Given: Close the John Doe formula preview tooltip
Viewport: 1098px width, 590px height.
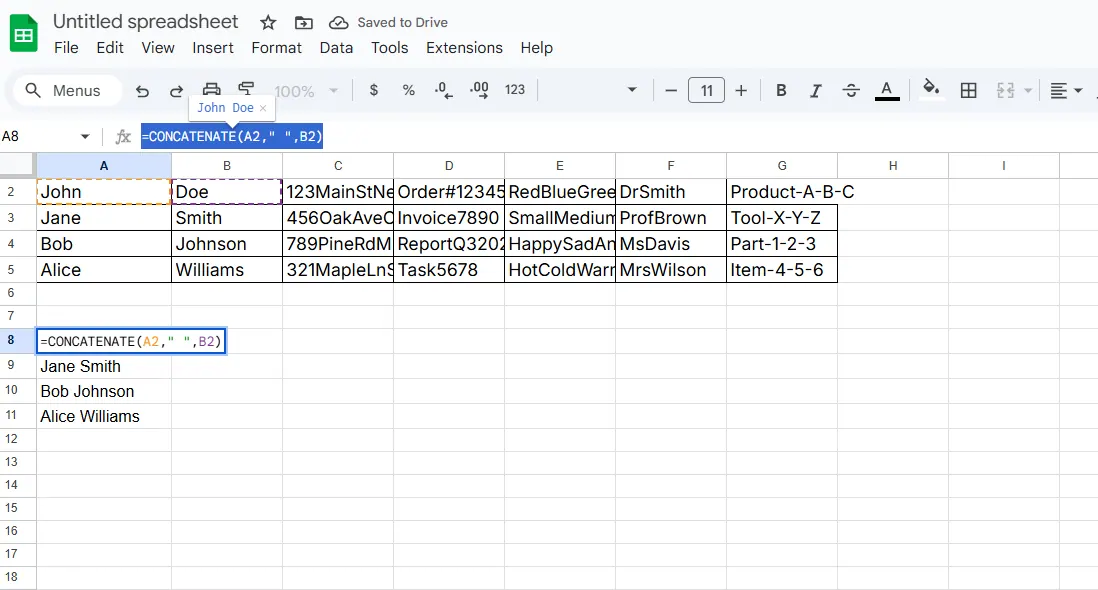Looking at the screenshot, I should pos(263,108).
